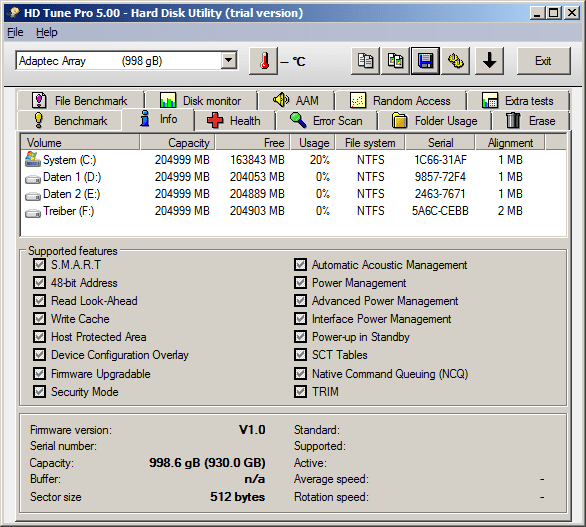The image size is (586, 527).
Task: Toggle the S.M.A.R.T checkbox
Action: pyautogui.click(x=39, y=265)
